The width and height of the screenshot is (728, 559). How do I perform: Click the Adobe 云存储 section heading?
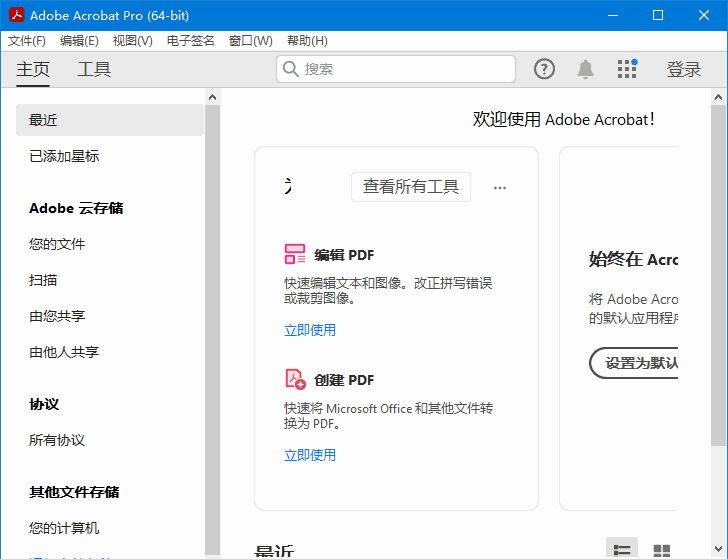point(76,208)
